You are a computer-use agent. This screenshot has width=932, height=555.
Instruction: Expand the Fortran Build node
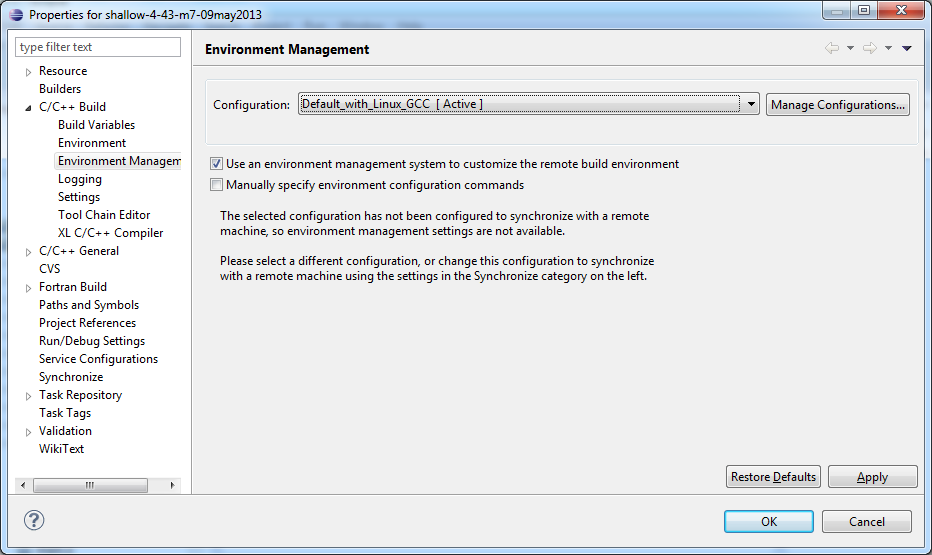(x=28, y=288)
